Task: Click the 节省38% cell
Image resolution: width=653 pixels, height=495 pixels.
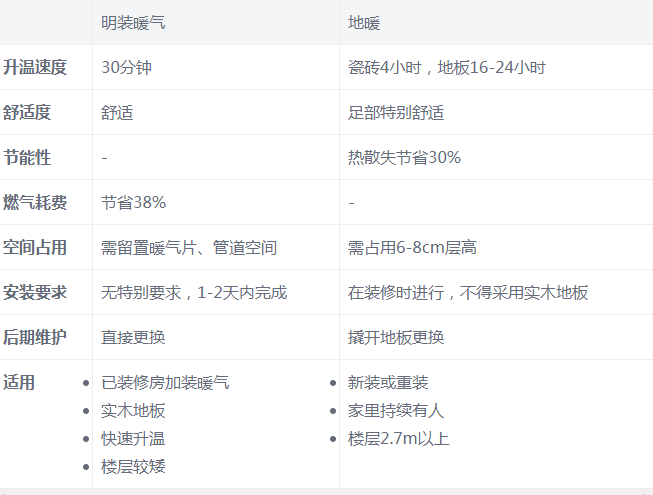Action: pos(134,202)
